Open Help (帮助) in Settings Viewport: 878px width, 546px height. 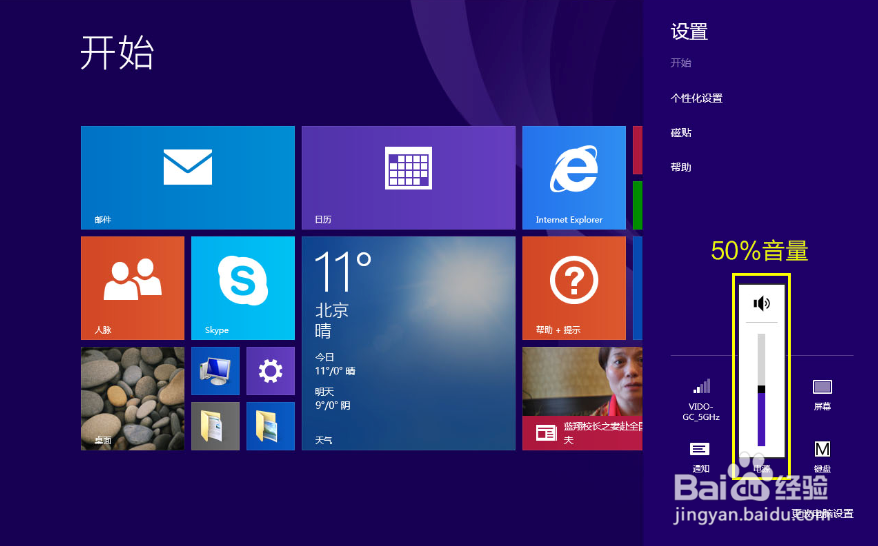pyautogui.click(x=681, y=167)
